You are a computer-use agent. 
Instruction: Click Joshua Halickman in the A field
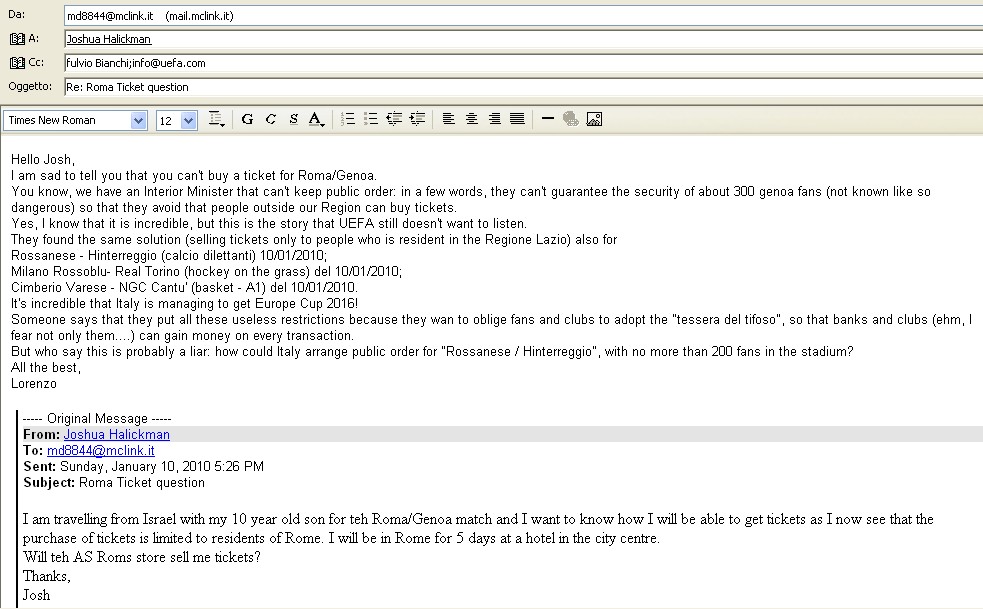tap(108, 39)
